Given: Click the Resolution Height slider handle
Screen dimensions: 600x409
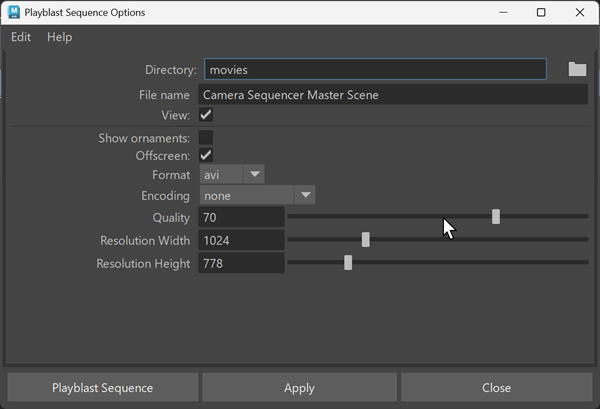Looking at the screenshot, I should click(348, 263).
